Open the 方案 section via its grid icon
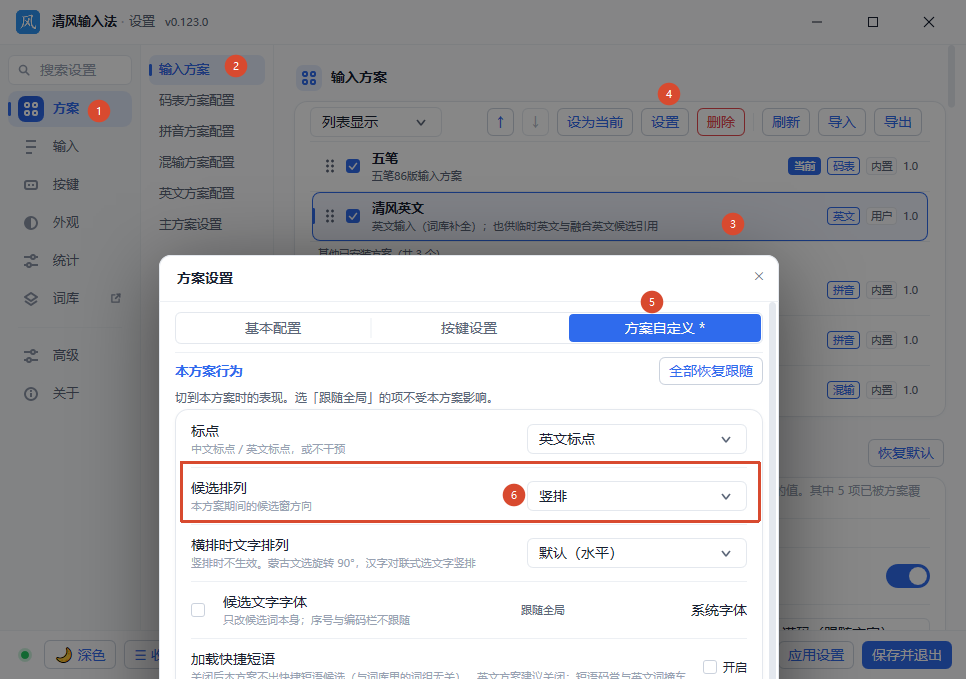Viewport: 966px width, 679px height. click(x=31, y=109)
